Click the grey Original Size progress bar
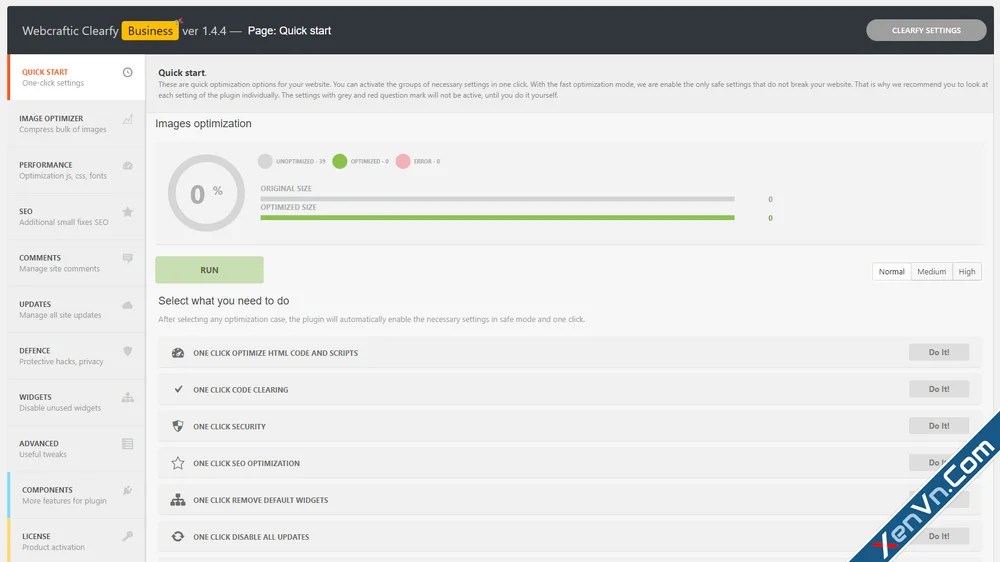The image size is (1000, 562). 497,199
